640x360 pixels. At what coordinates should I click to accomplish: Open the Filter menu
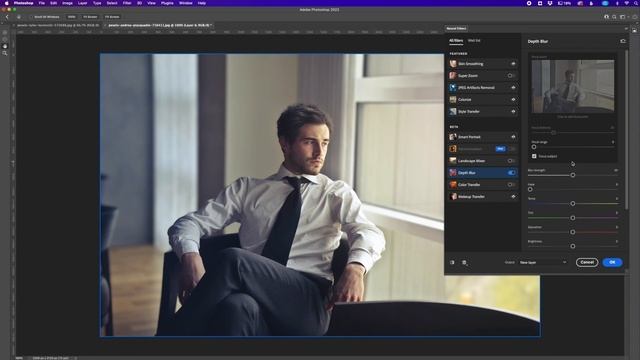127,3
